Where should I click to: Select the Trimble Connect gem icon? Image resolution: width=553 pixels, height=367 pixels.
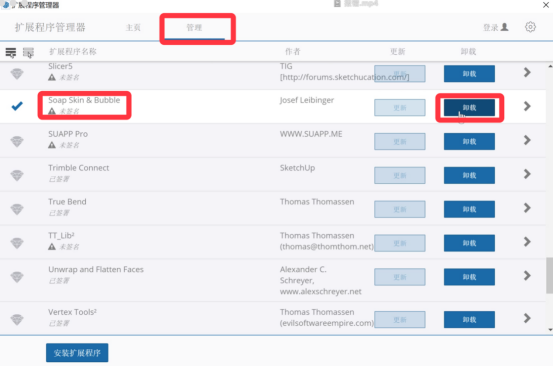click(x=17, y=175)
